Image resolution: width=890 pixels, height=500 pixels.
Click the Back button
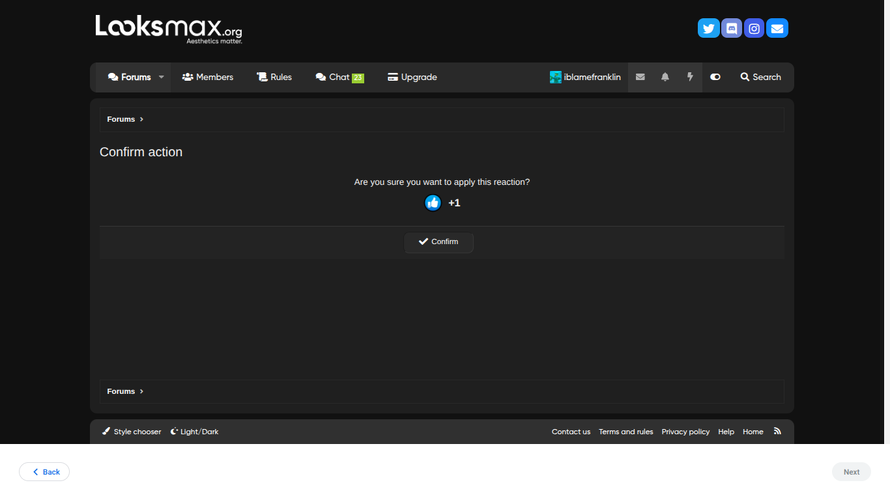click(x=44, y=472)
